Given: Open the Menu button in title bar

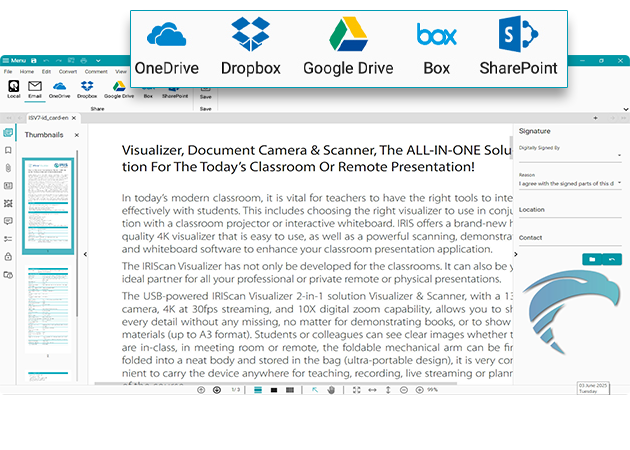Looking at the screenshot, I should [14, 61].
